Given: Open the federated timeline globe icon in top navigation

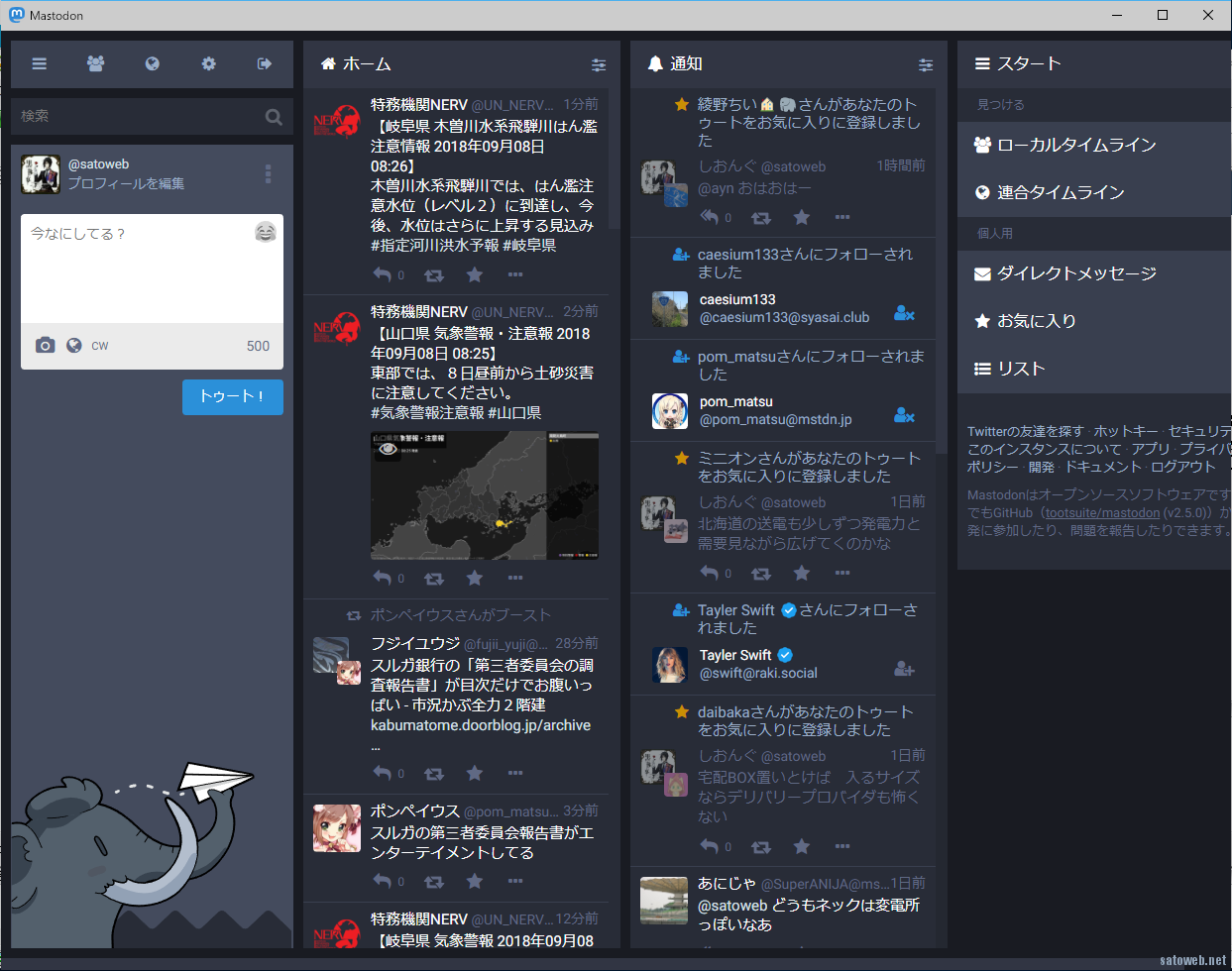Looking at the screenshot, I should [152, 63].
